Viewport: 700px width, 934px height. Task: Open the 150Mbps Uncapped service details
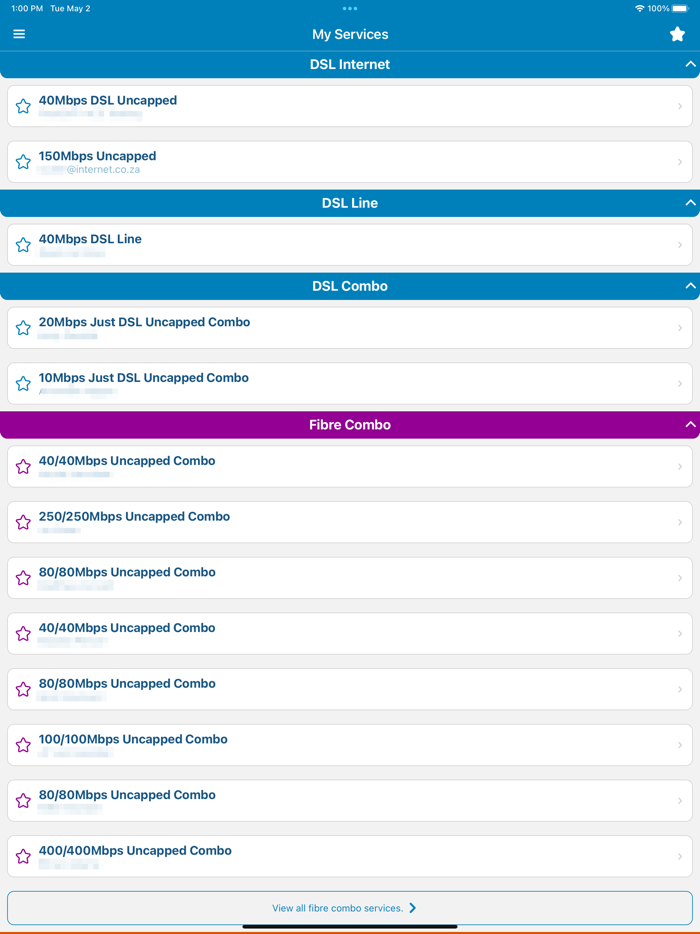click(350, 161)
